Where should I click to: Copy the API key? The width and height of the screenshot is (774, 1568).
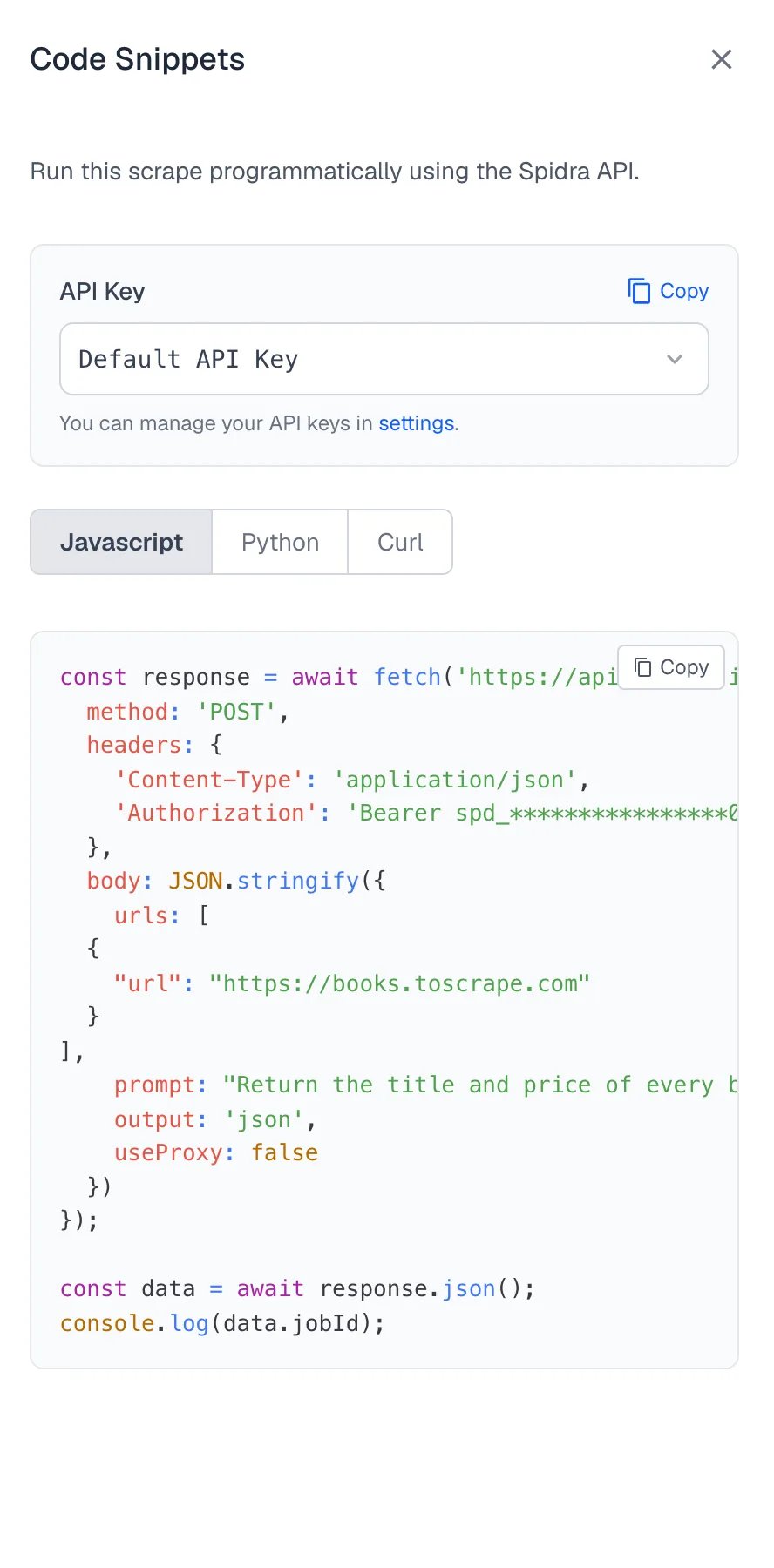pyautogui.click(x=668, y=291)
